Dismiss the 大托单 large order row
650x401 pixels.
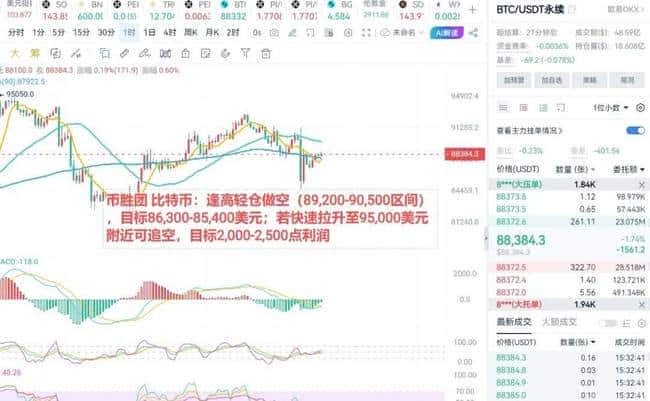(642, 305)
